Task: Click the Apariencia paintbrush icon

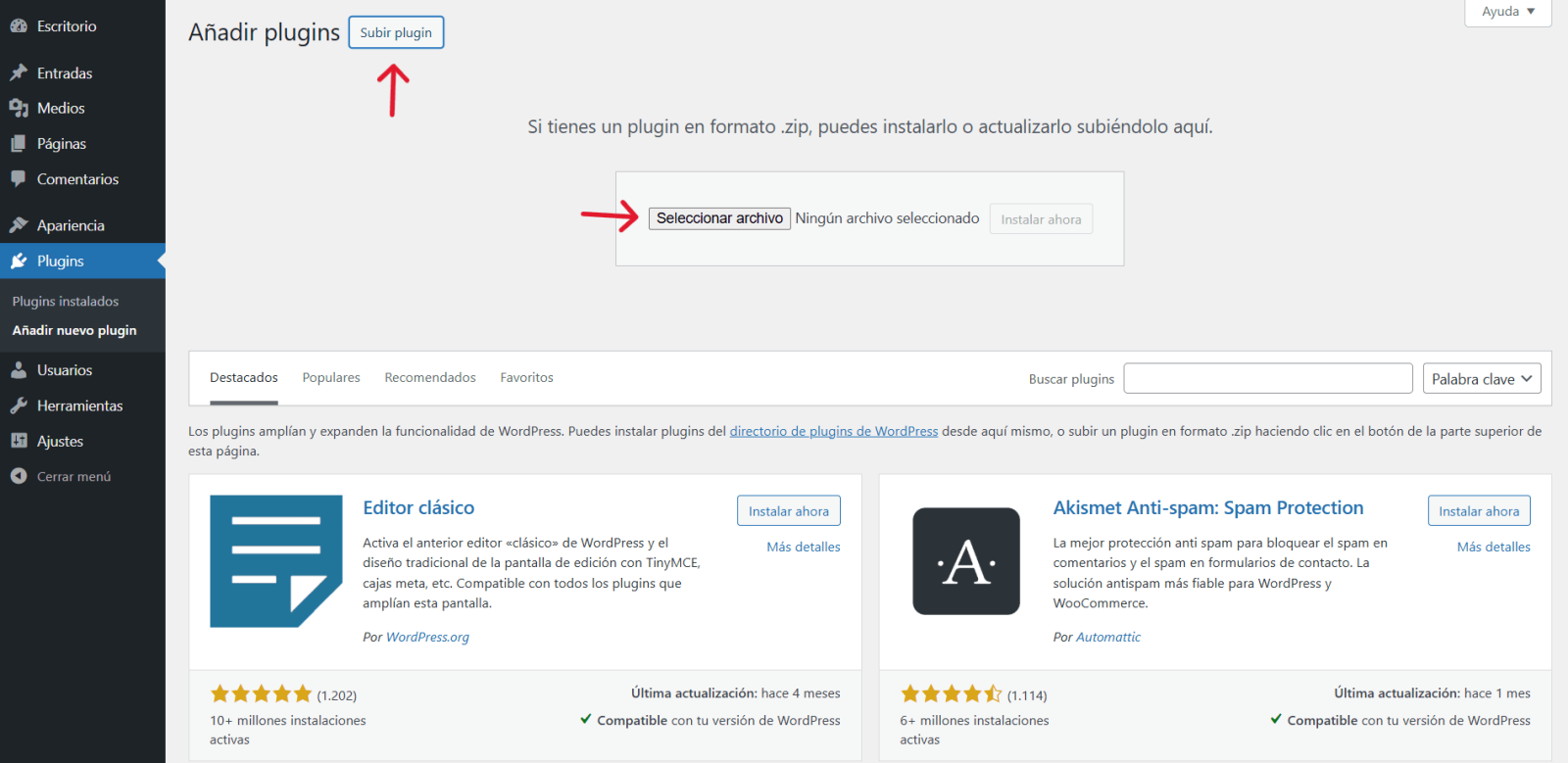Action: click(x=19, y=225)
